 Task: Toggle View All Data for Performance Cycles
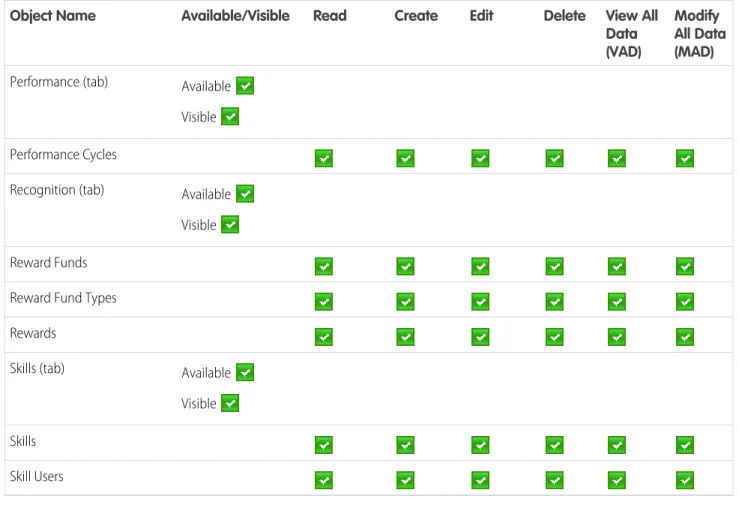pyautogui.click(x=617, y=158)
